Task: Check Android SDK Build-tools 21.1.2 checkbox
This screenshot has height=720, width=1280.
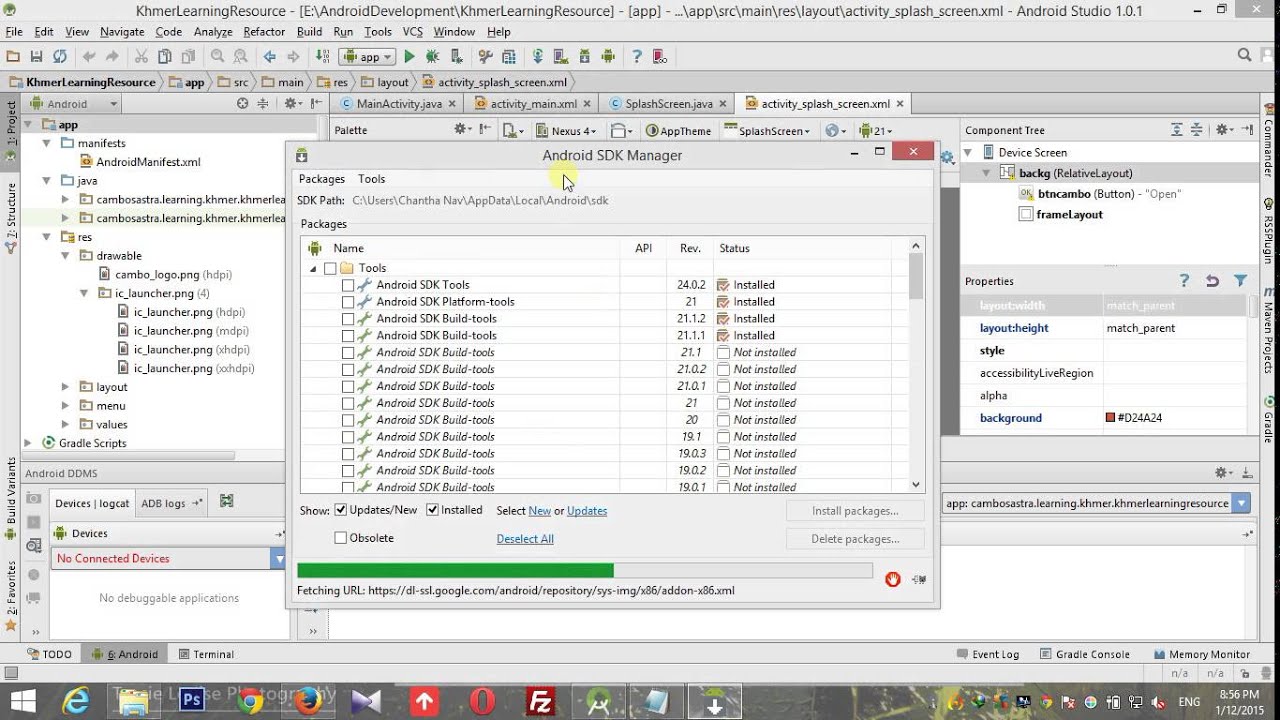Action: click(x=348, y=319)
